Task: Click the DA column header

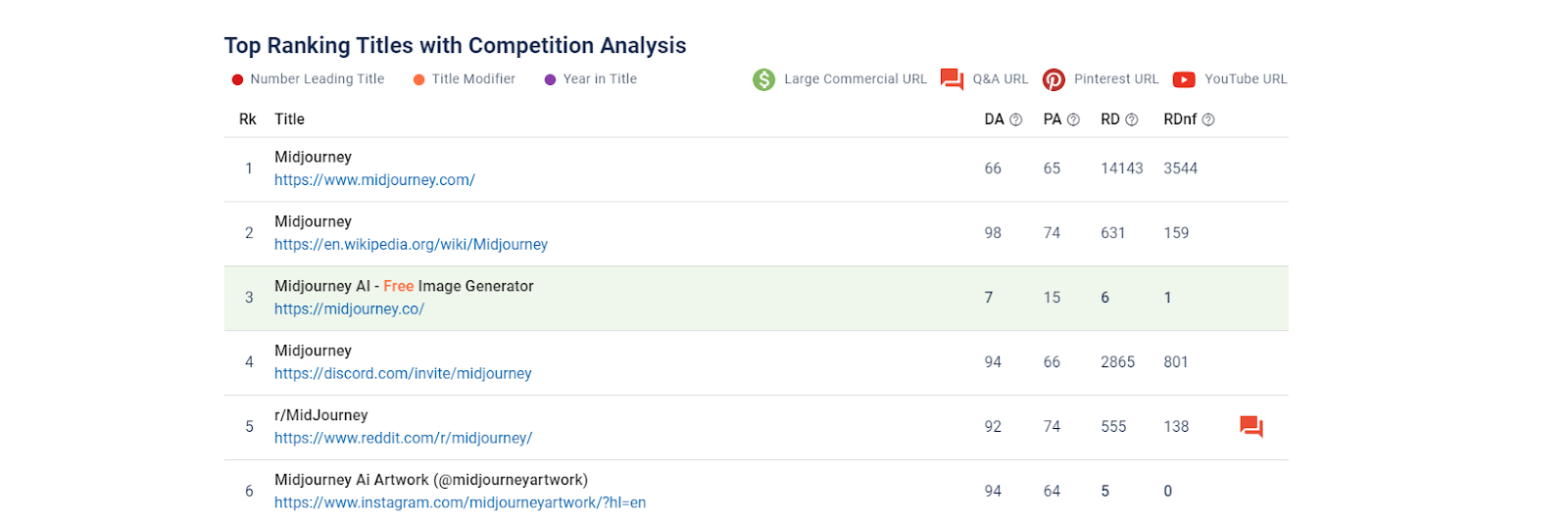Action: tap(994, 119)
